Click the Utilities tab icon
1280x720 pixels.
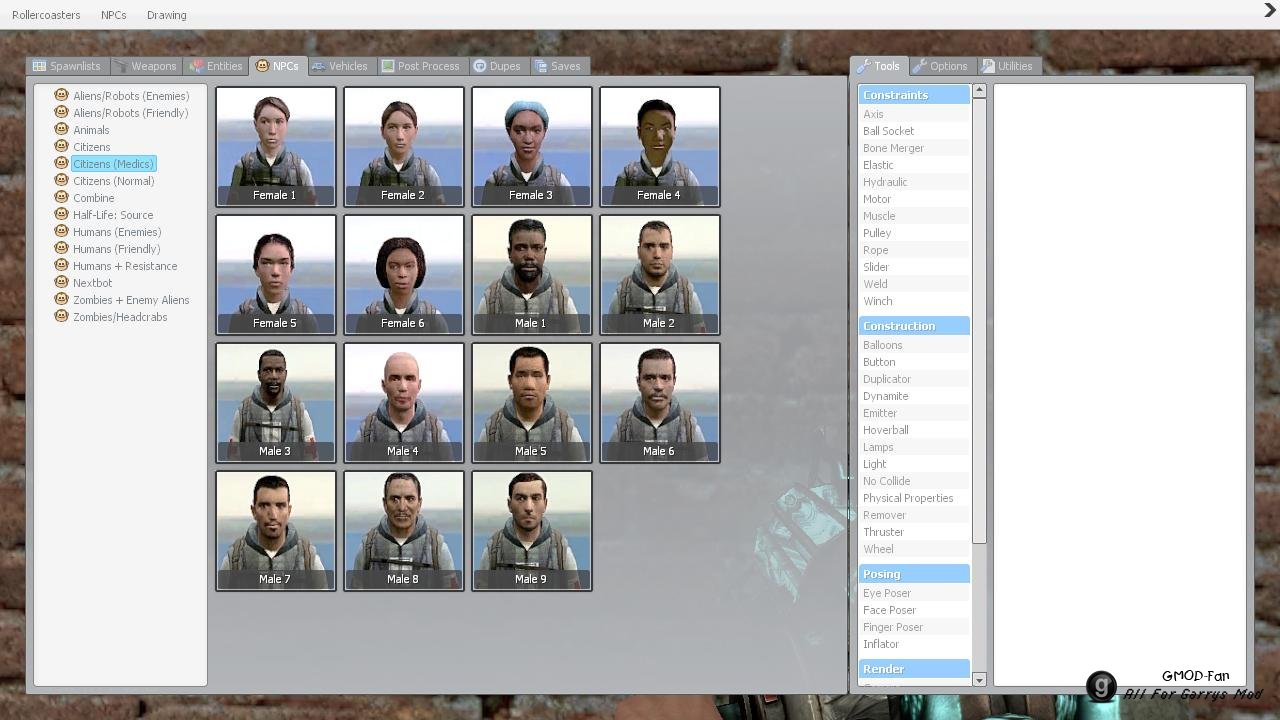pyautogui.click(x=988, y=66)
